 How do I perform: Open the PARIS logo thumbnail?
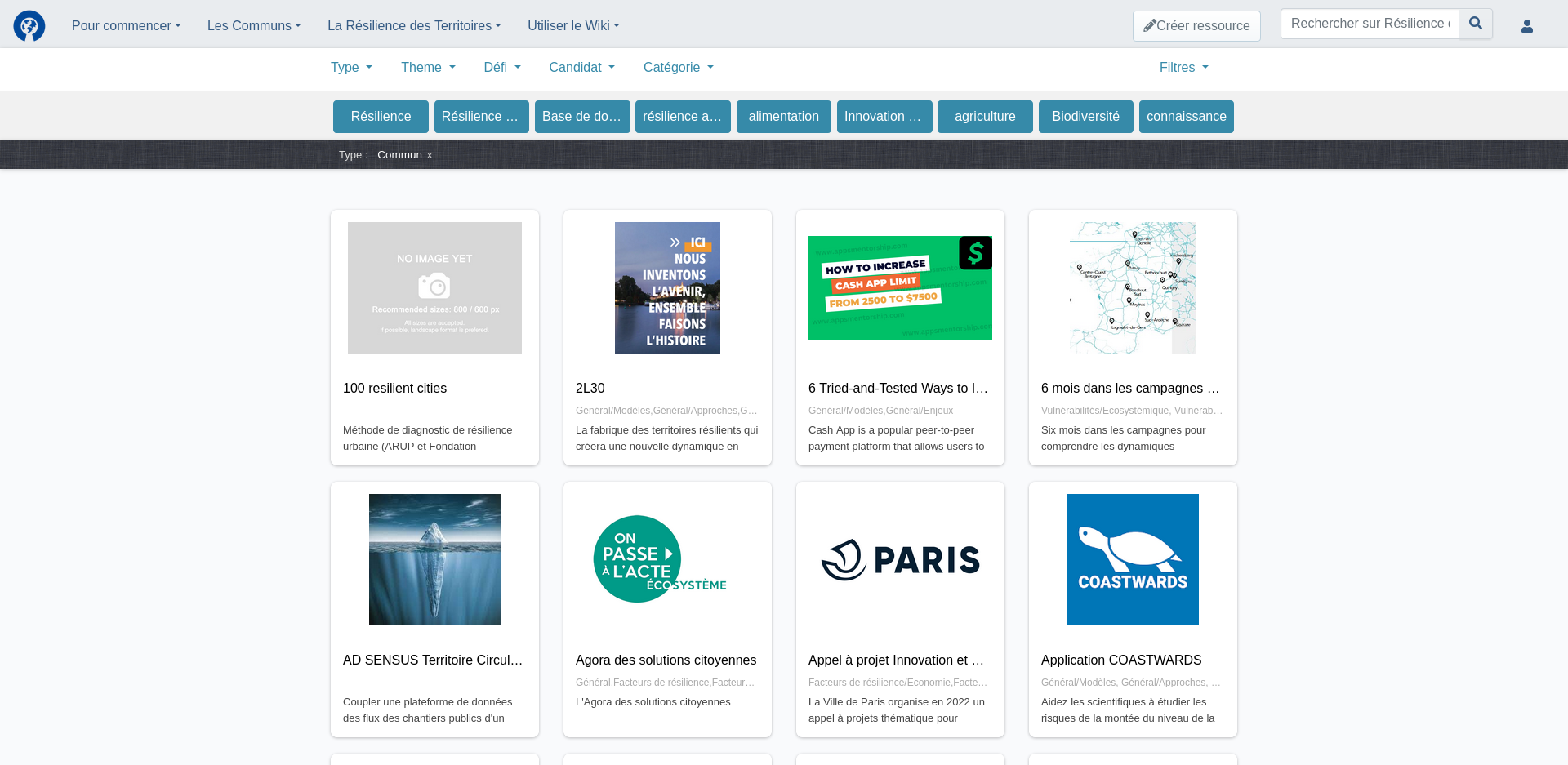tap(900, 559)
